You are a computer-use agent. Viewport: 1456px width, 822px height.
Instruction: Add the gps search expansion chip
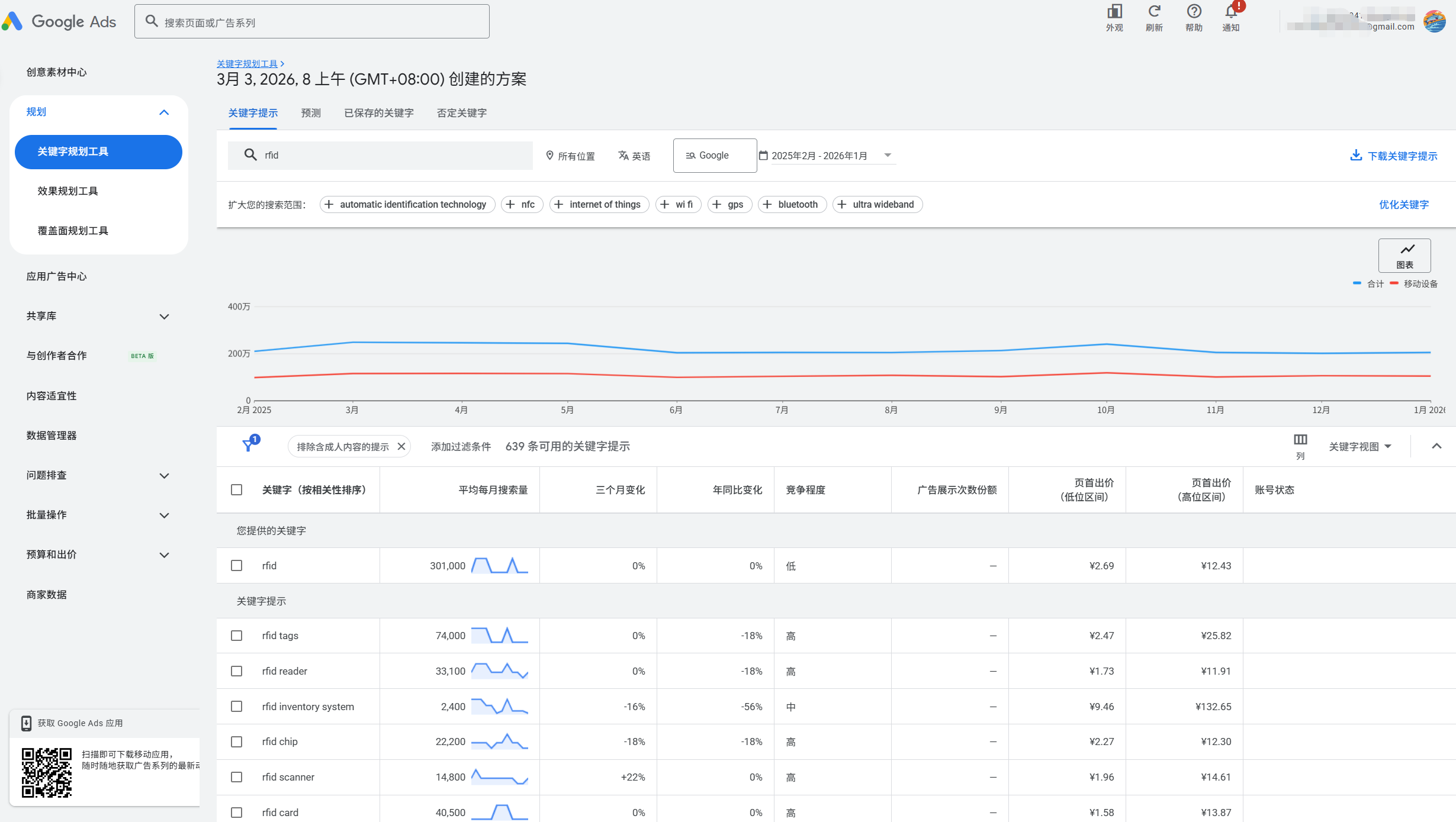tap(729, 204)
